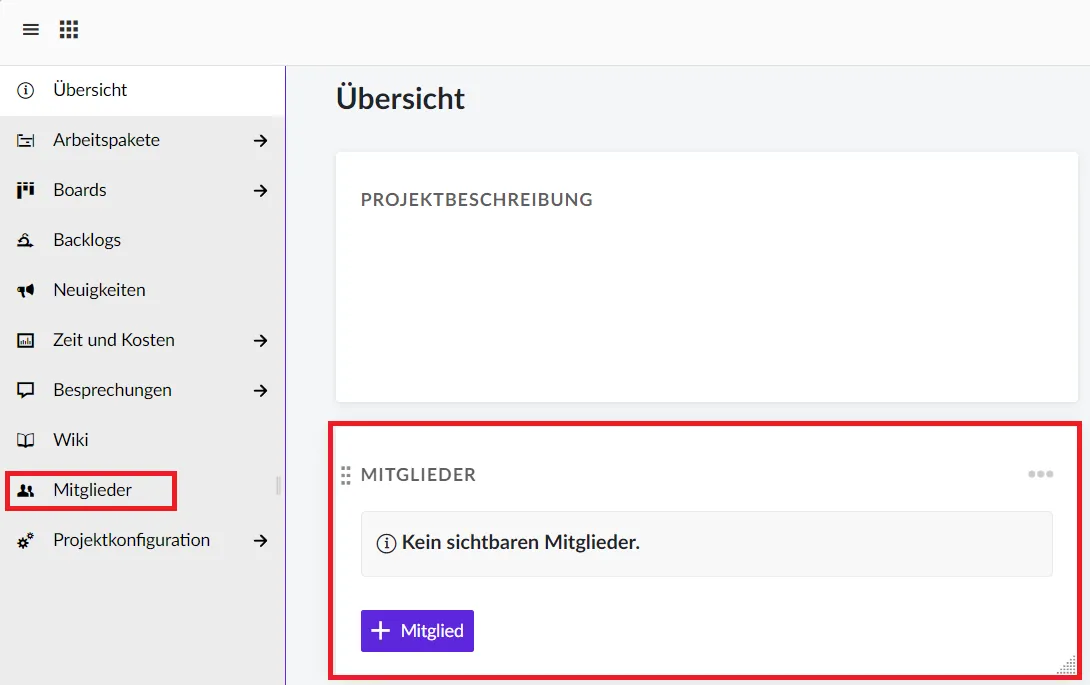Click the Mitglieder people icon
The height and width of the screenshot is (685, 1090).
26,491
